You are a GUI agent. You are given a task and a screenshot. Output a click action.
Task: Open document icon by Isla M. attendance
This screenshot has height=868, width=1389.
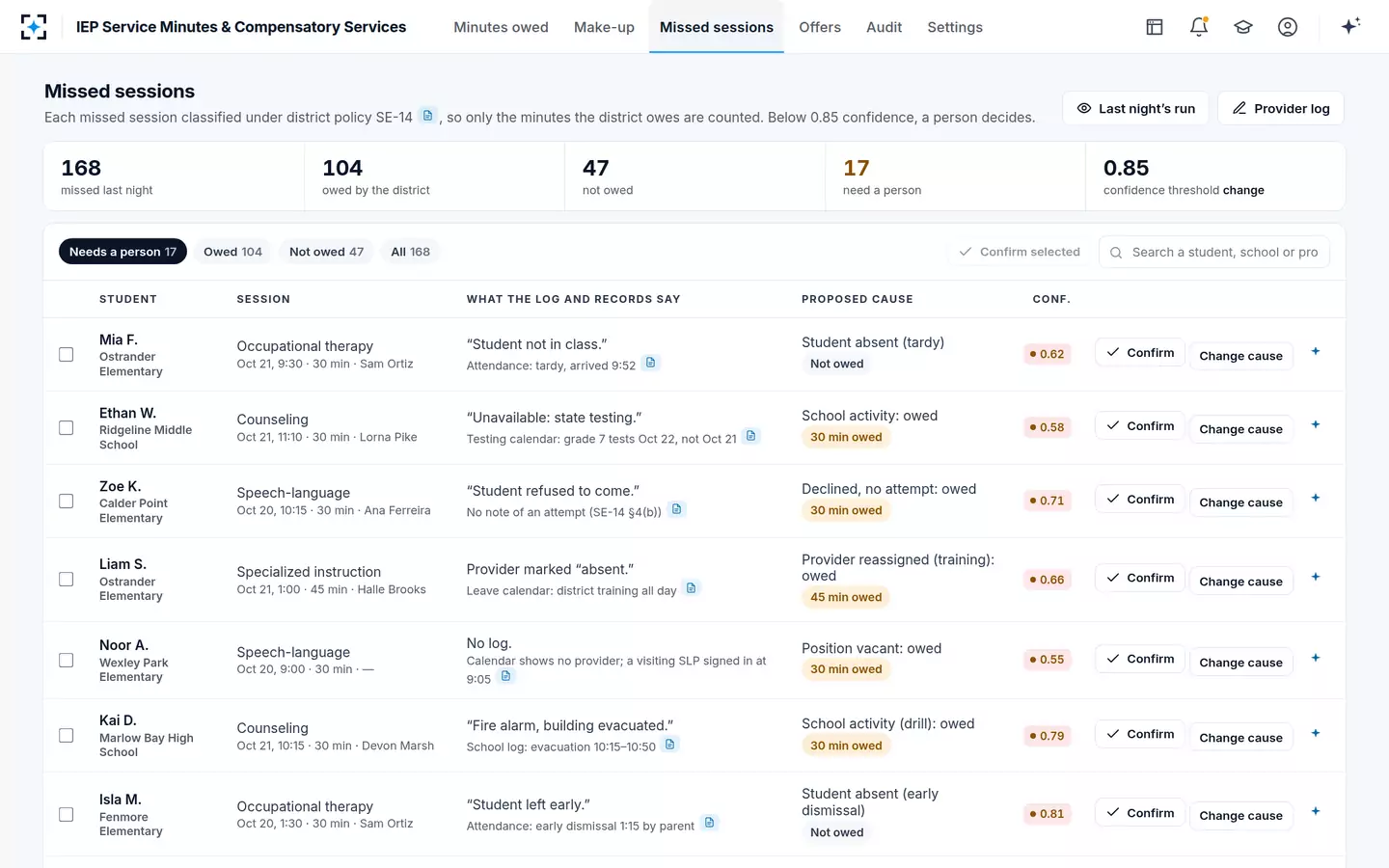coord(710,823)
